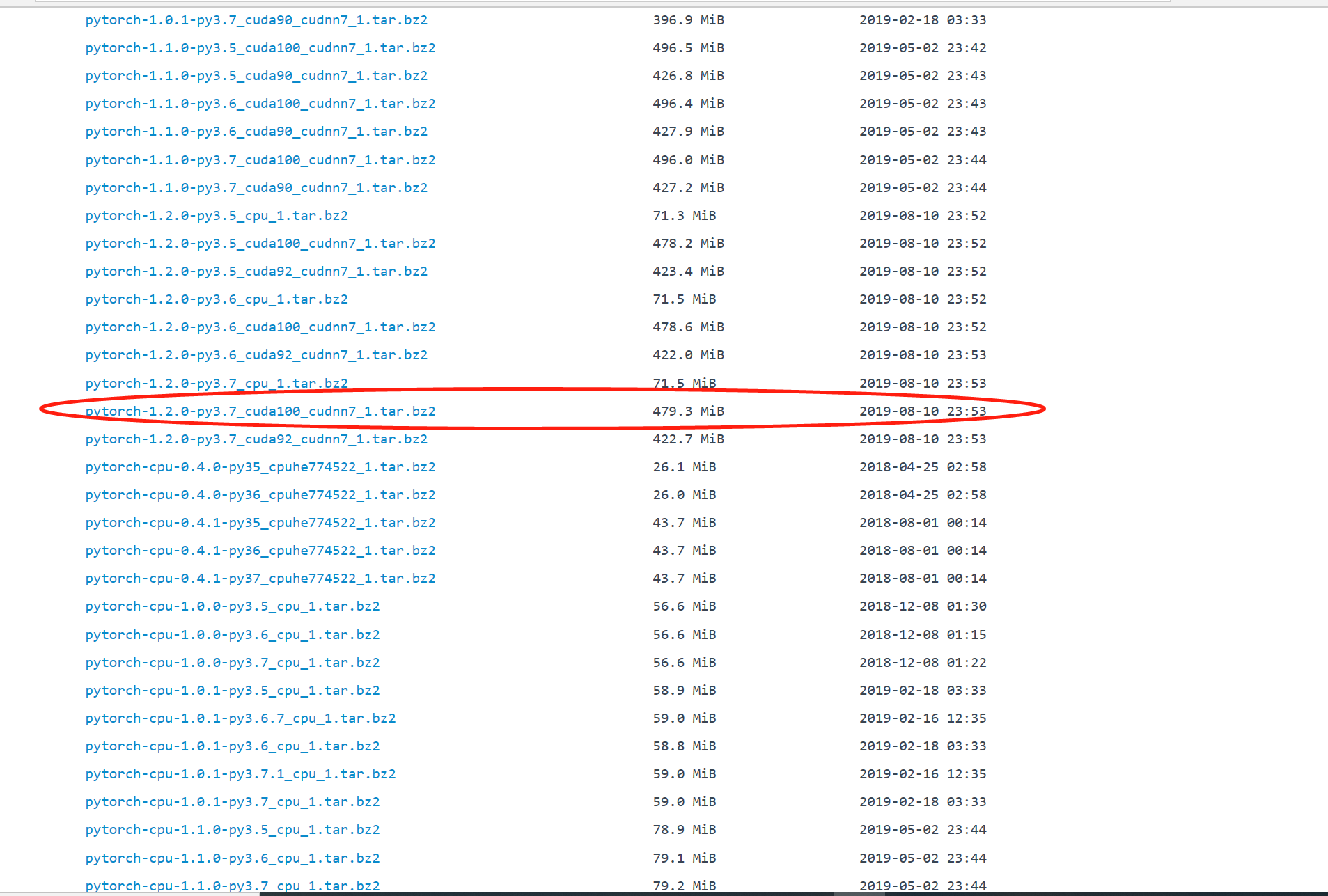Screen dimensions: 1328x896
Task: Download pytorch-cpu-1.1.0-py3.5_cpu_1.tar.bz2
Action: (233, 830)
